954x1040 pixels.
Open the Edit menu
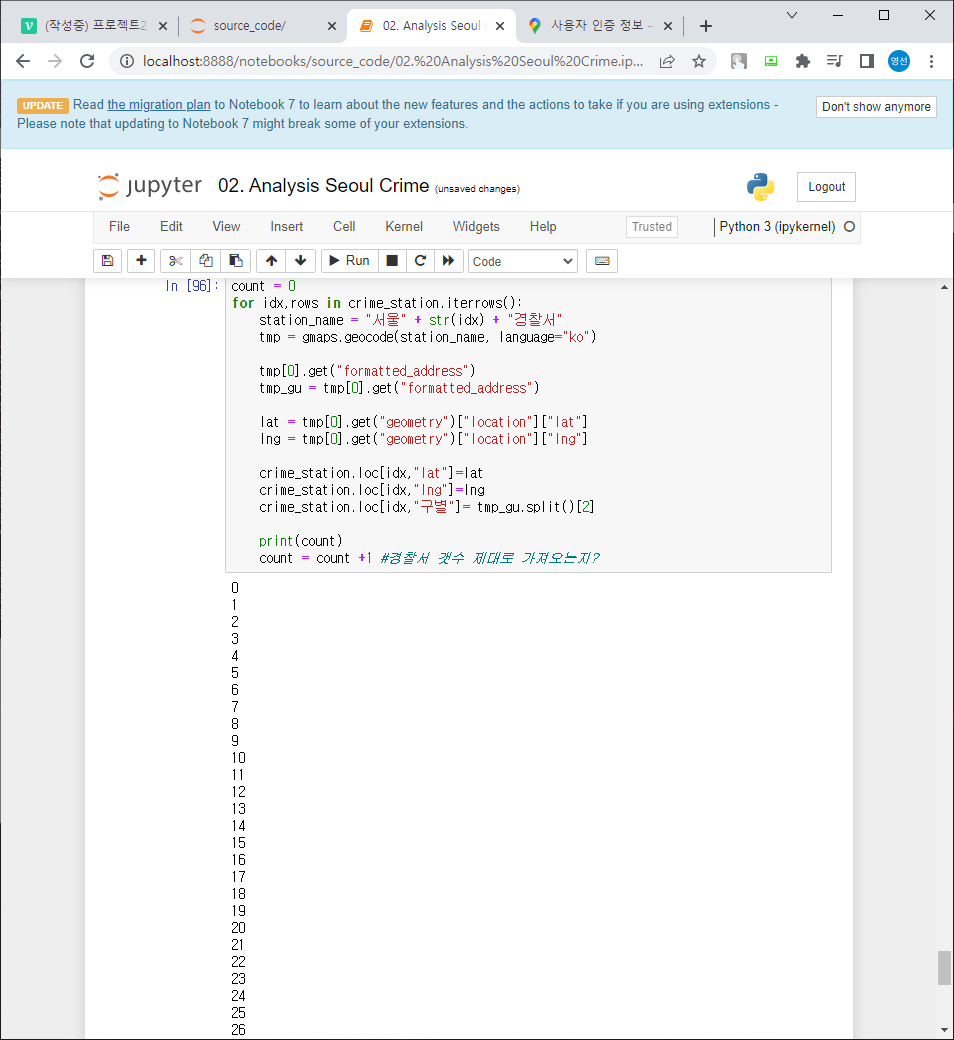[171, 227]
